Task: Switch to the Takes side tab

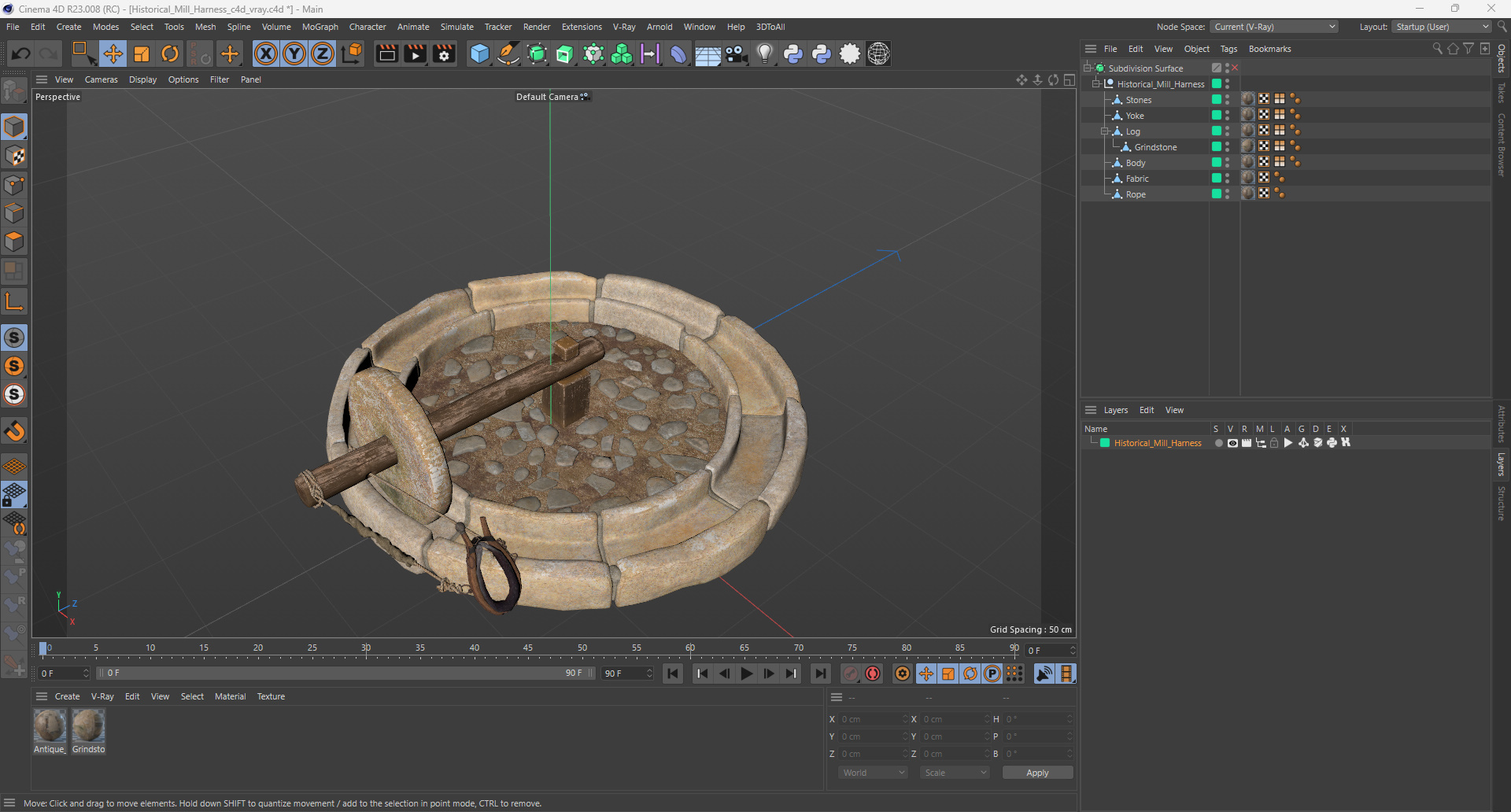Action: tap(1502, 93)
